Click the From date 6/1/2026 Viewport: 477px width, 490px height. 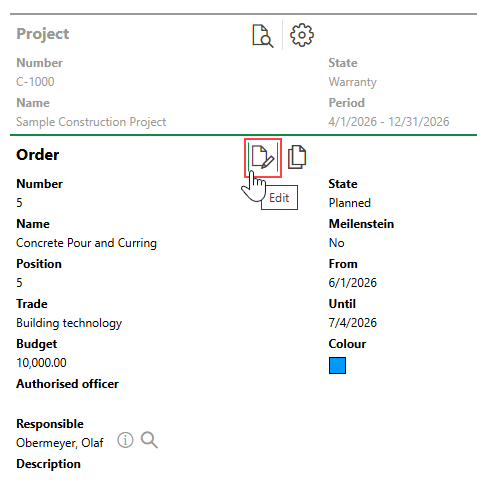(x=353, y=283)
